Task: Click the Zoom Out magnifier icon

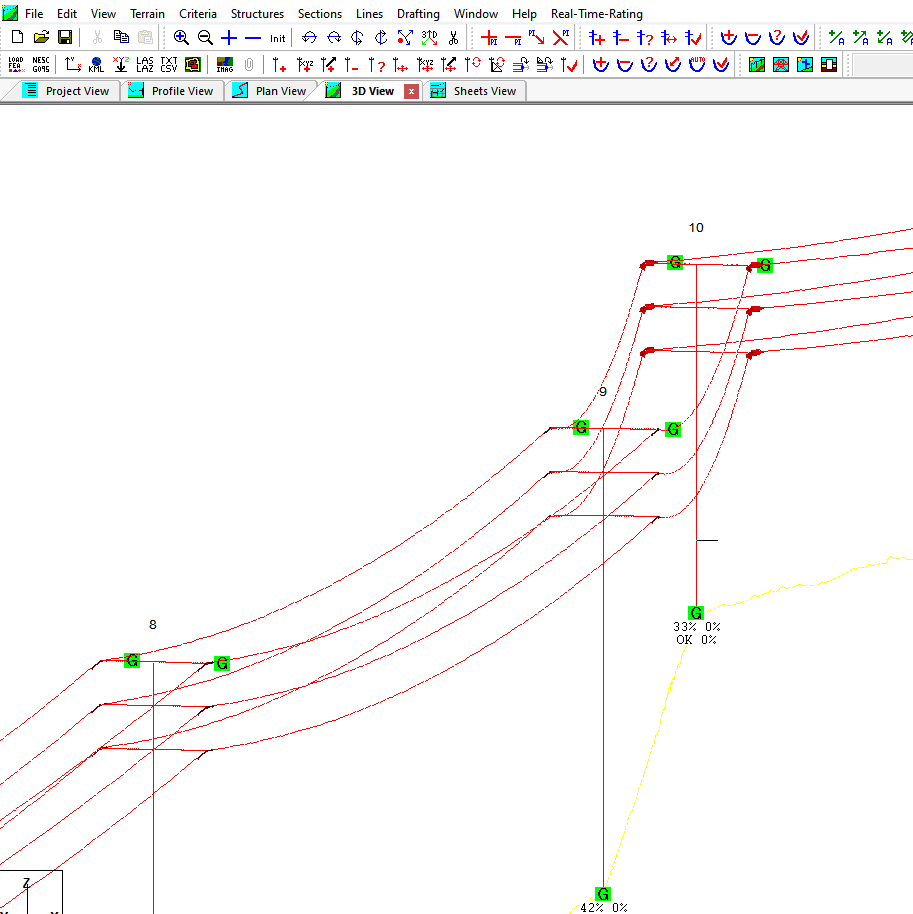Action: (x=205, y=38)
